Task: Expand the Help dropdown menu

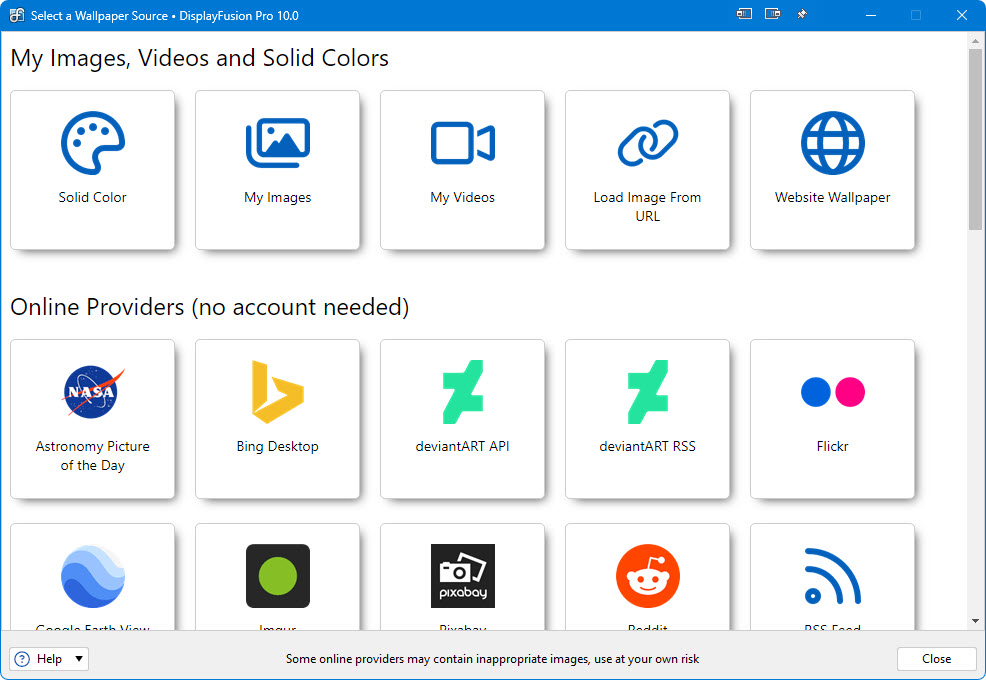Action: coord(79,659)
